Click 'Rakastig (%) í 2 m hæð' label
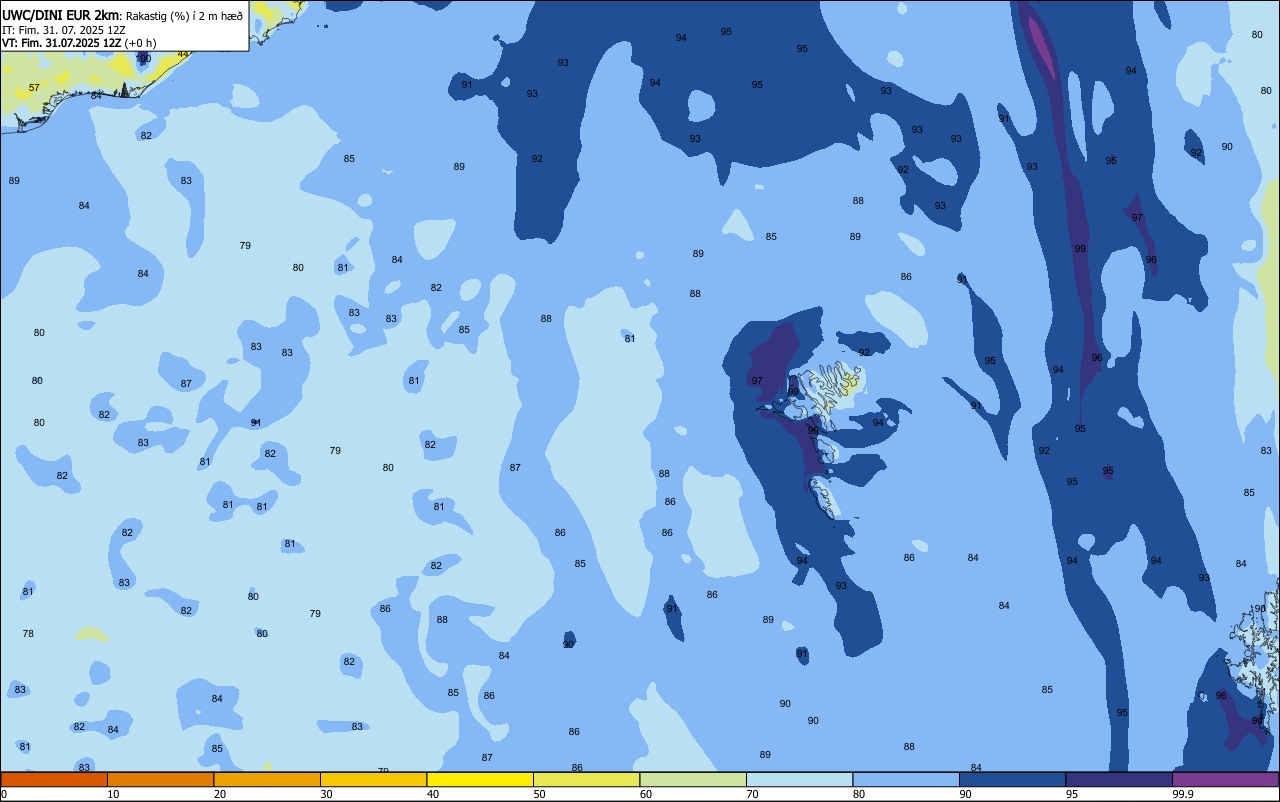The image size is (1280, 802). click(184, 15)
